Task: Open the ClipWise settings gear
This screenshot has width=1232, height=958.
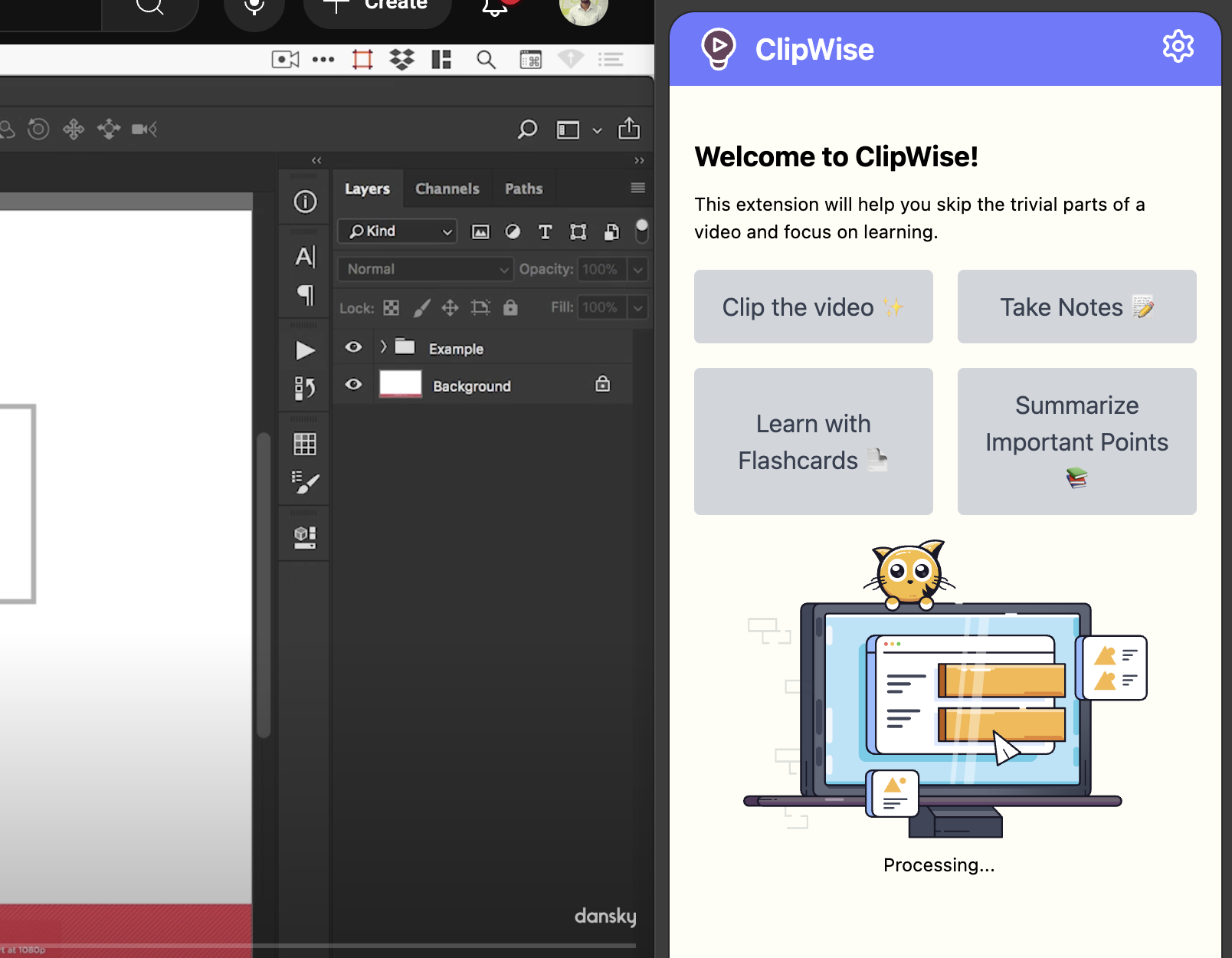Action: pyautogui.click(x=1178, y=46)
